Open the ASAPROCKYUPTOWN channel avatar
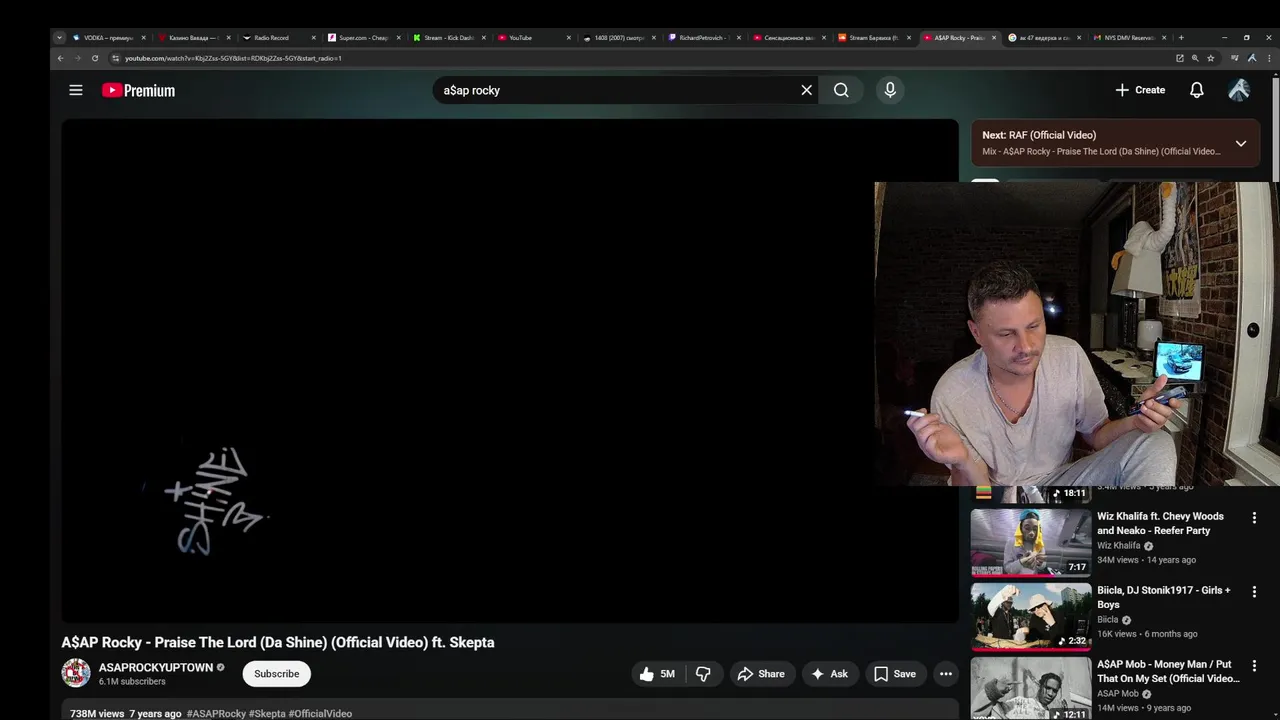The image size is (1280, 720). coord(76,674)
